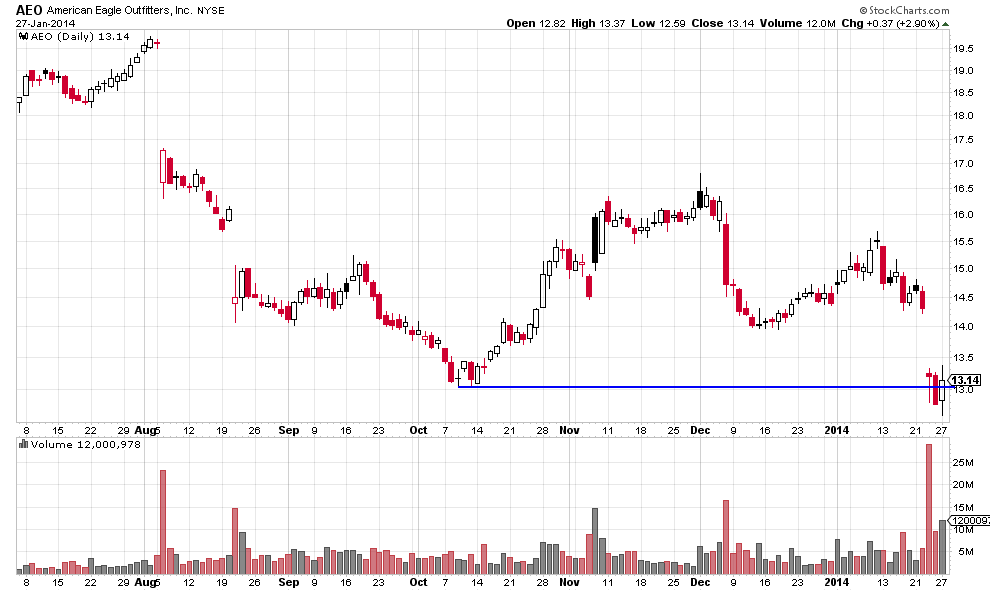Click the candlestick icon beside AEO (Daily)

point(24,37)
